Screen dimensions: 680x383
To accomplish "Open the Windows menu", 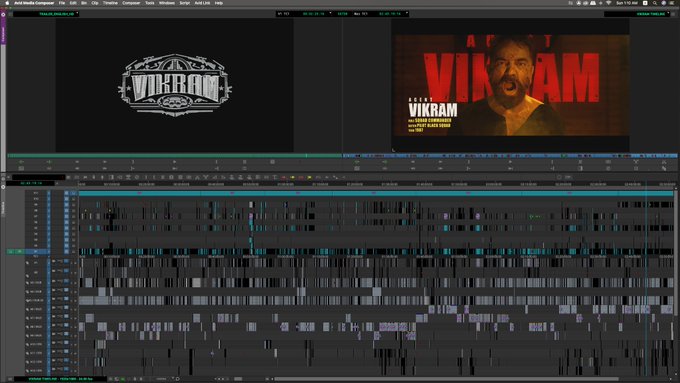I will tap(167, 3).
